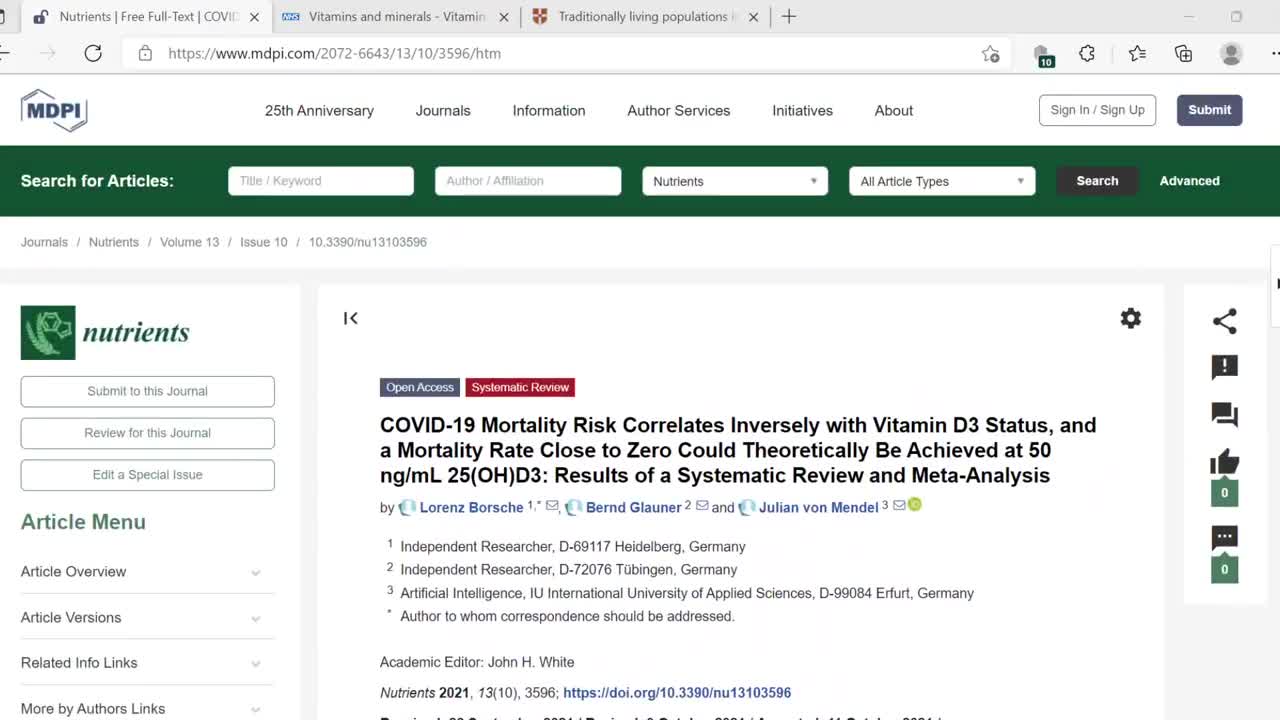Open the Author Services menu
Viewport: 1280px width, 720px height.
679,111
